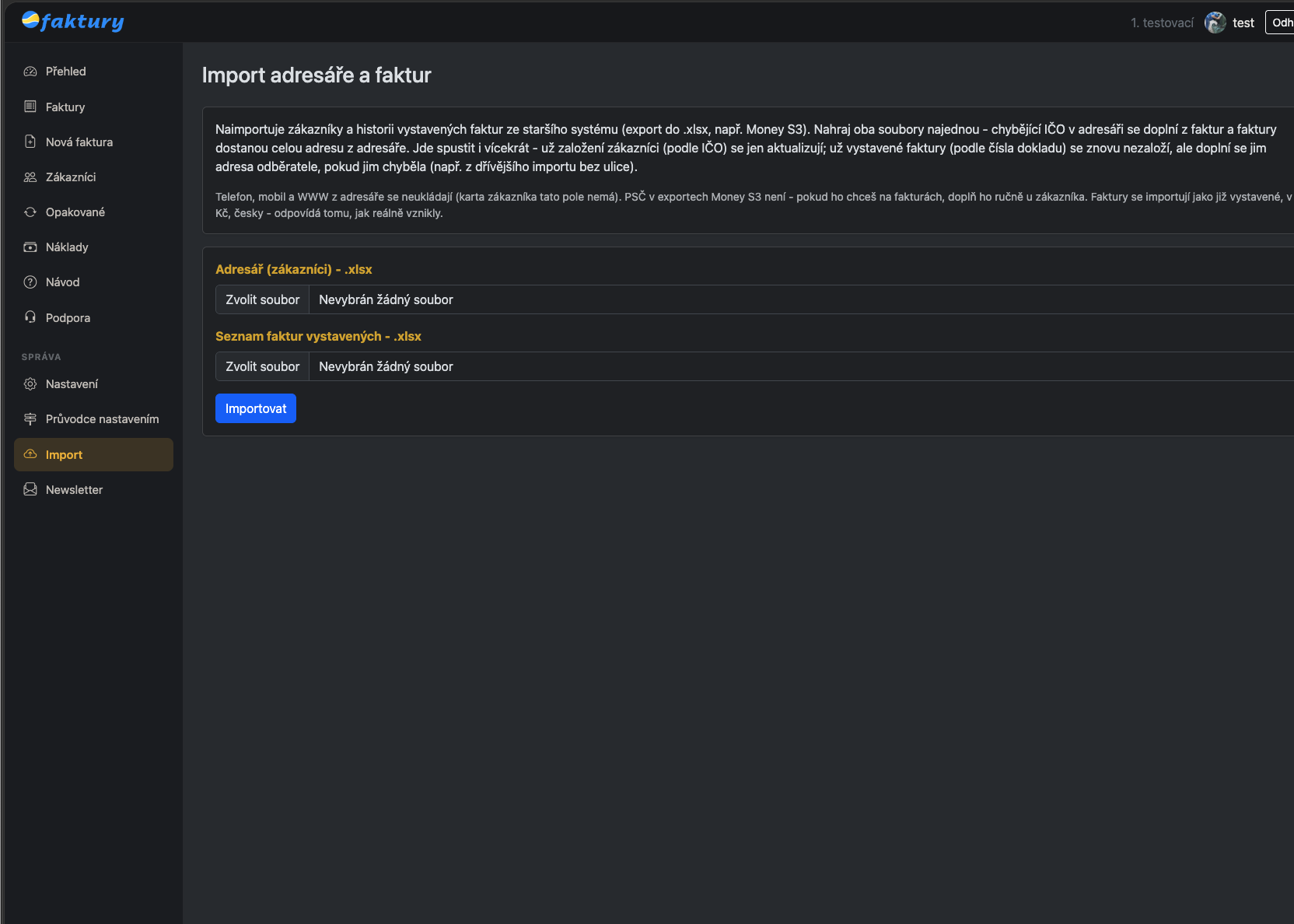The image size is (1294, 924).
Task: Go to Faktury in the sidebar
Action: tap(93, 107)
